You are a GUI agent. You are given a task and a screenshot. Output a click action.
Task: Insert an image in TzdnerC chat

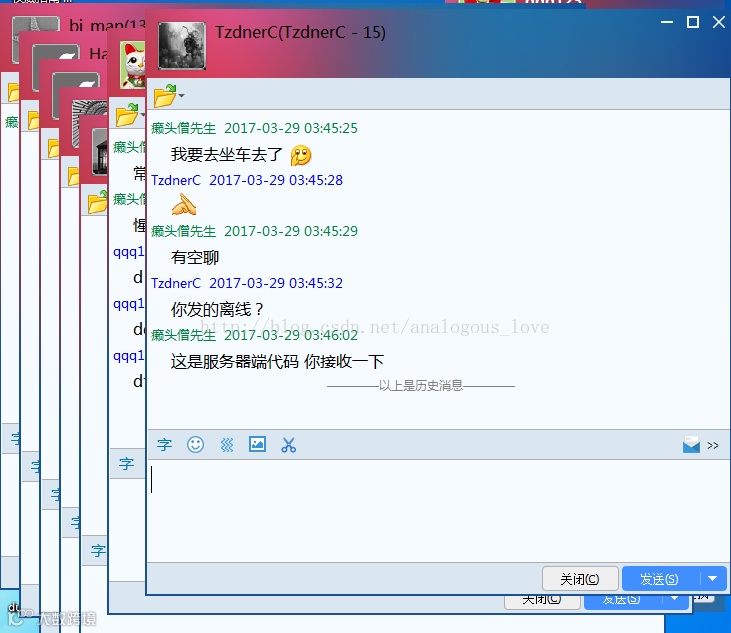[x=257, y=444]
